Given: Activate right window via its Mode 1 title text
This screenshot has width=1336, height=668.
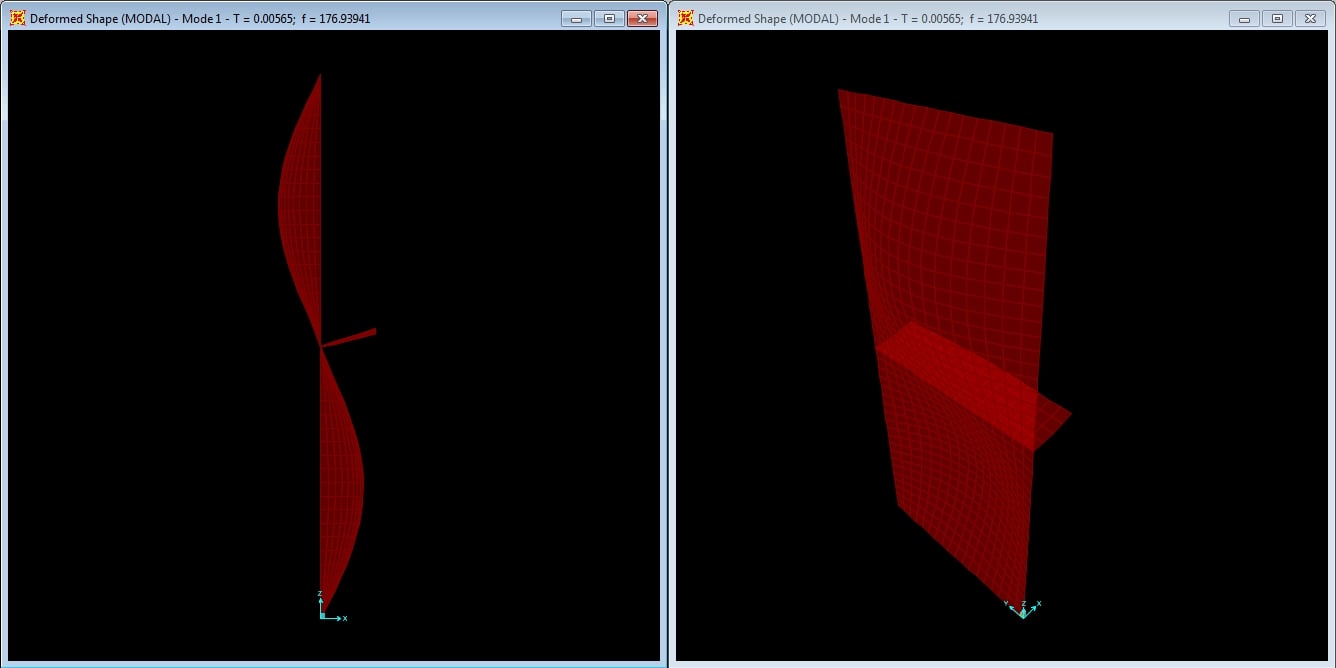Looking at the screenshot, I should (868, 19).
